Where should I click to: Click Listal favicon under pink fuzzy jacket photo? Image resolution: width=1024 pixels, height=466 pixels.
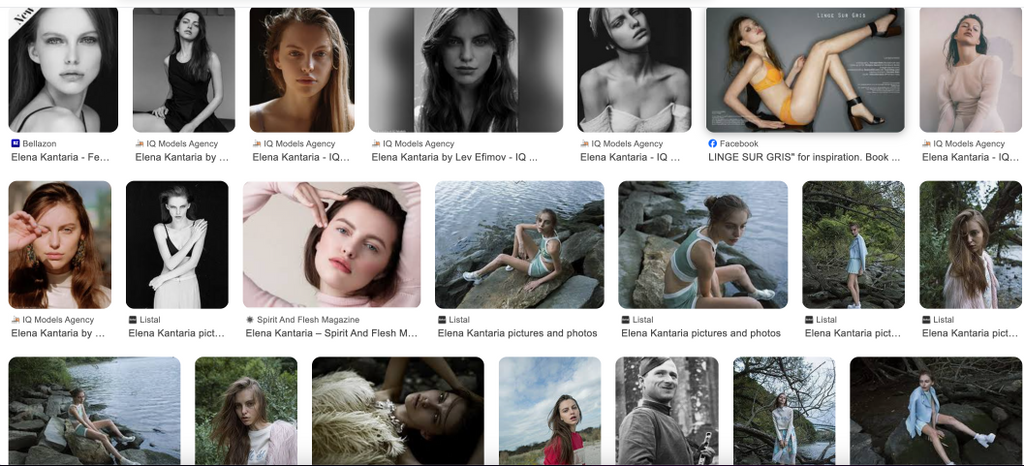[926, 320]
